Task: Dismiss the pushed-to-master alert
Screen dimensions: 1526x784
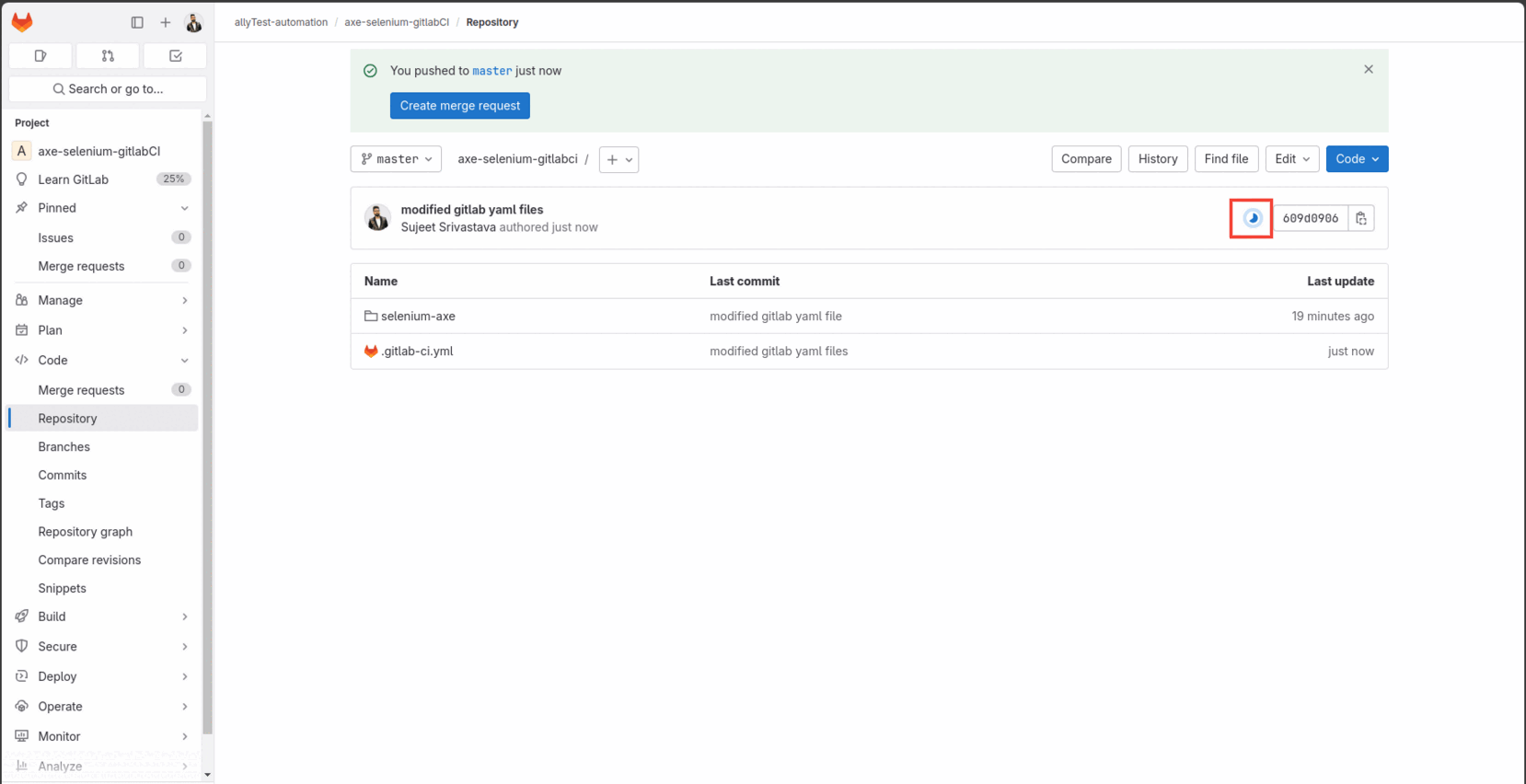Action: [1369, 69]
